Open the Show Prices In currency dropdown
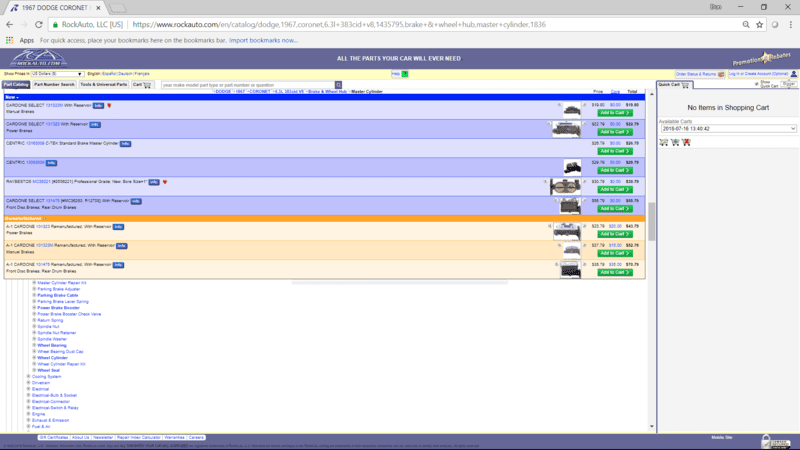The height and width of the screenshot is (450, 800). pos(57,74)
